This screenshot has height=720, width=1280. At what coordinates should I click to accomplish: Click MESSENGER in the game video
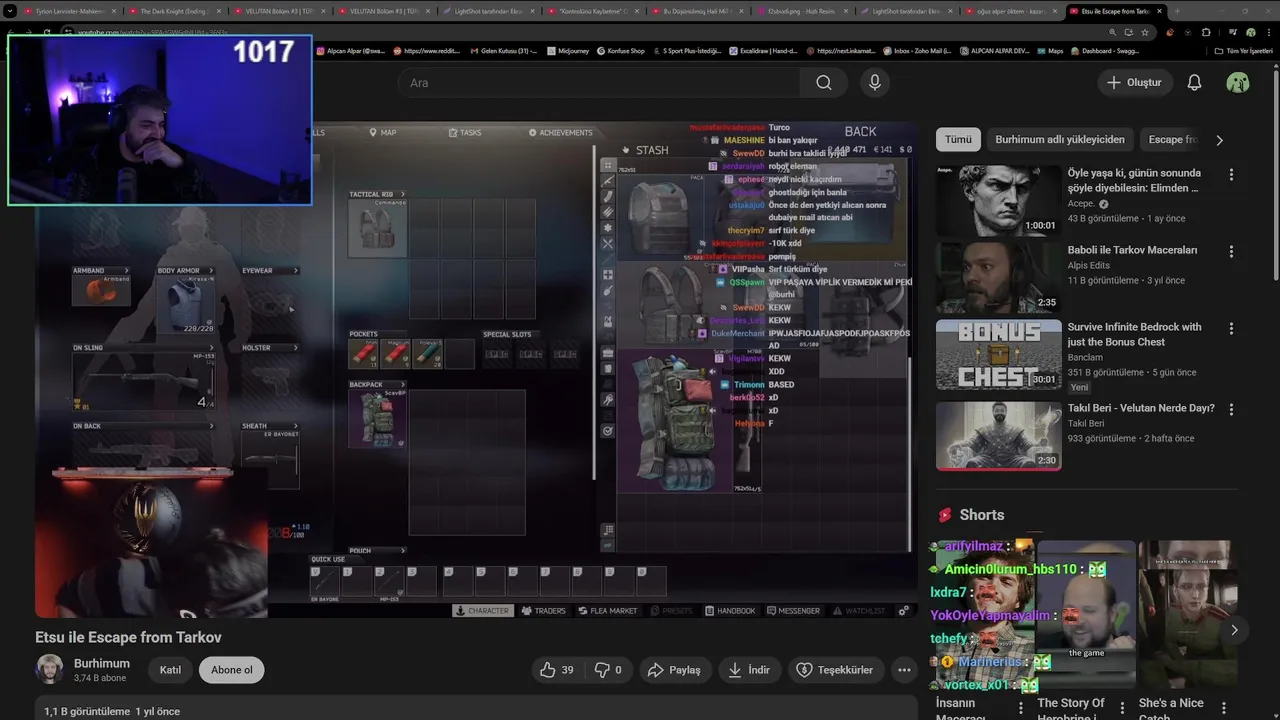[793, 610]
